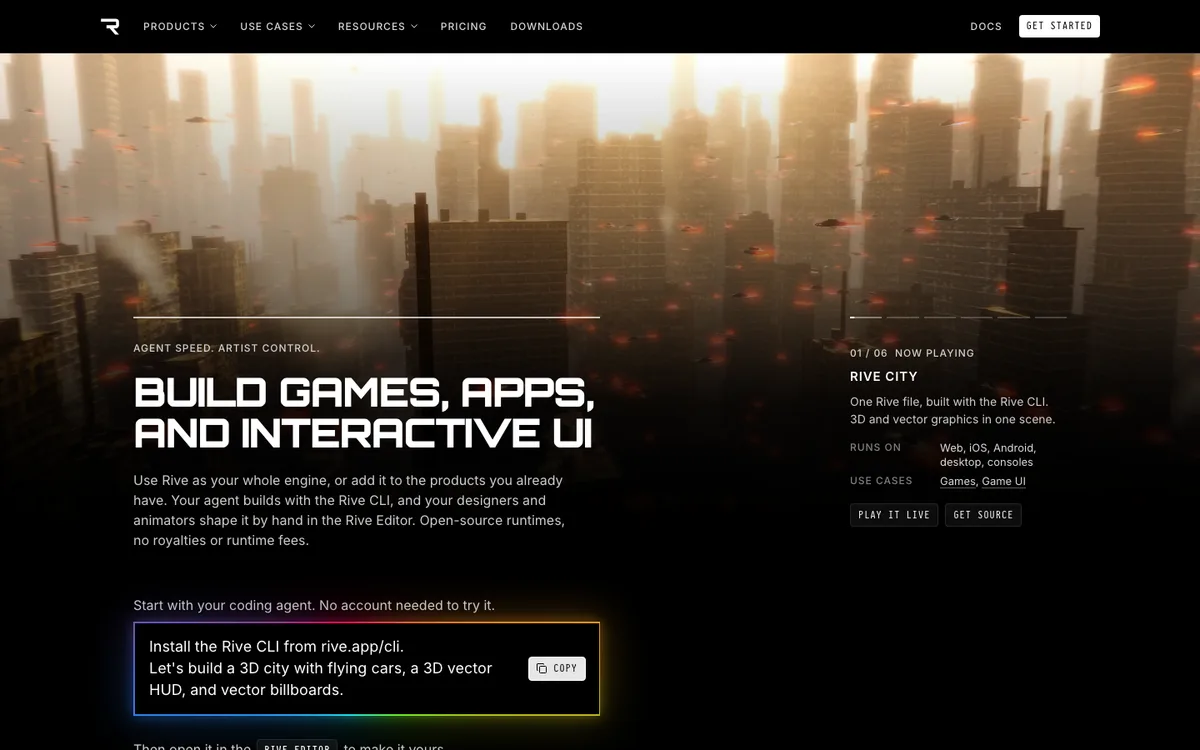Click the Get Source button
This screenshot has width=1200, height=750.
pos(983,515)
